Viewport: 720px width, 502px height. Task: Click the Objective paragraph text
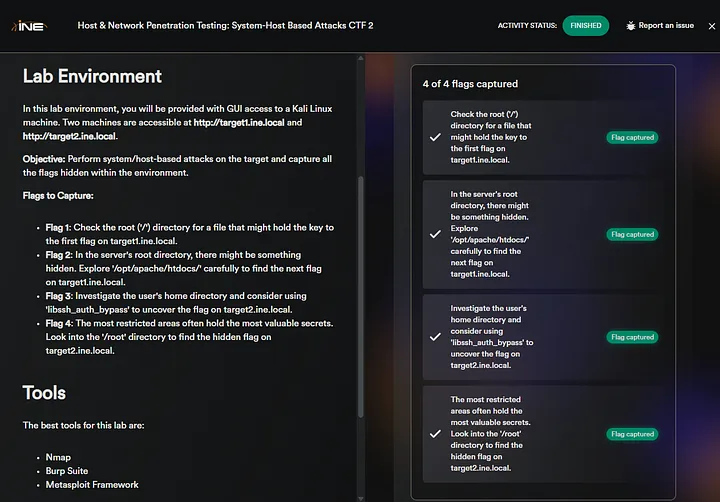point(177,166)
